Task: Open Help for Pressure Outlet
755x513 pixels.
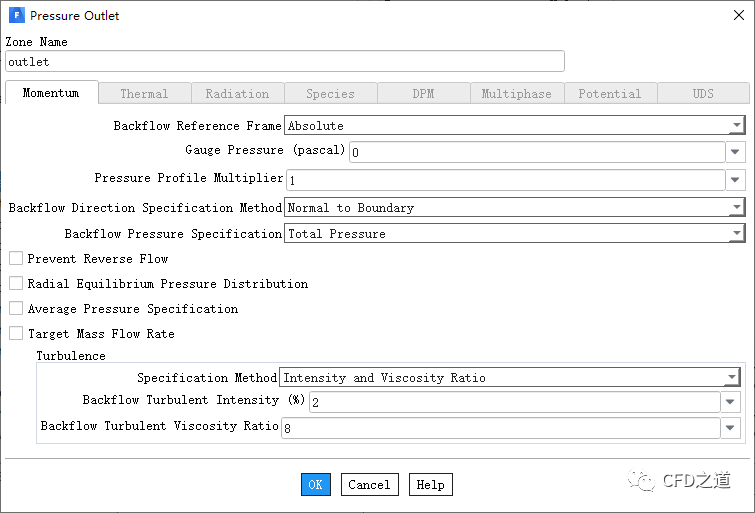Action: click(430, 485)
